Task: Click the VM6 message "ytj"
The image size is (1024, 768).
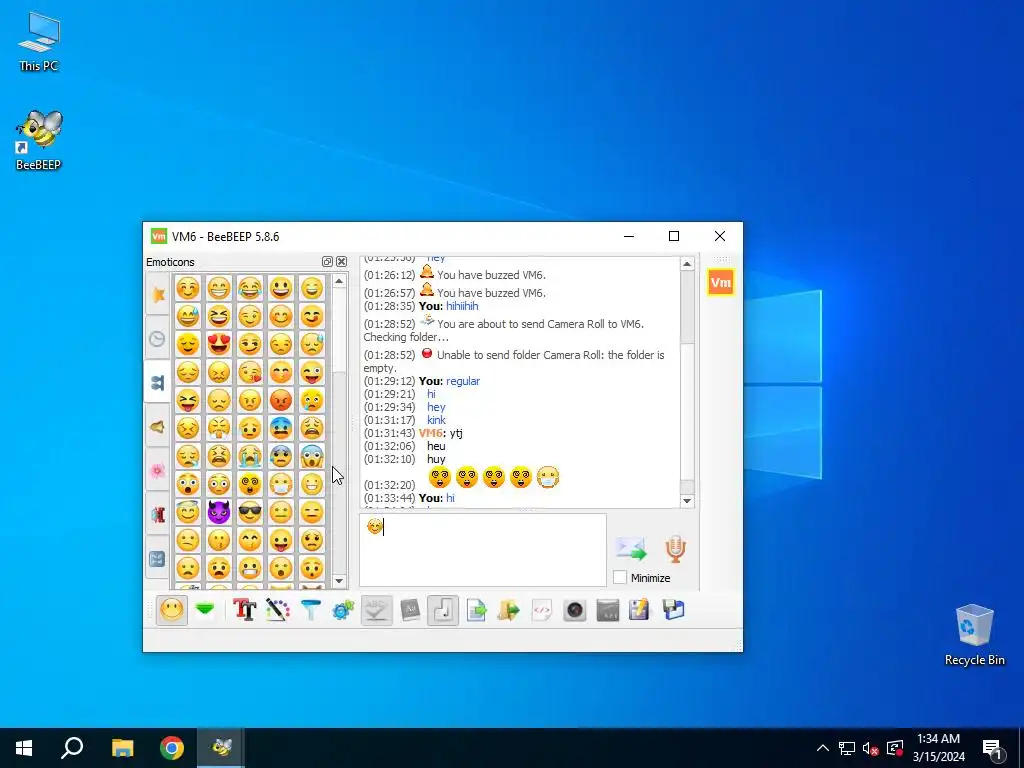Action: click(x=456, y=433)
